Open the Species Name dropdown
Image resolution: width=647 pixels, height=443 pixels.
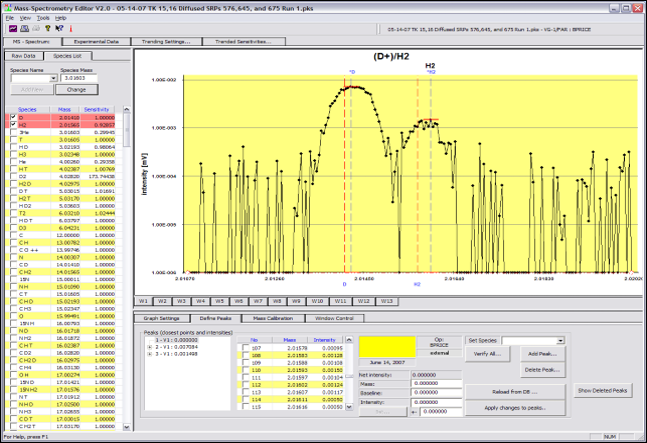pyautogui.click(x=52, y=79)
